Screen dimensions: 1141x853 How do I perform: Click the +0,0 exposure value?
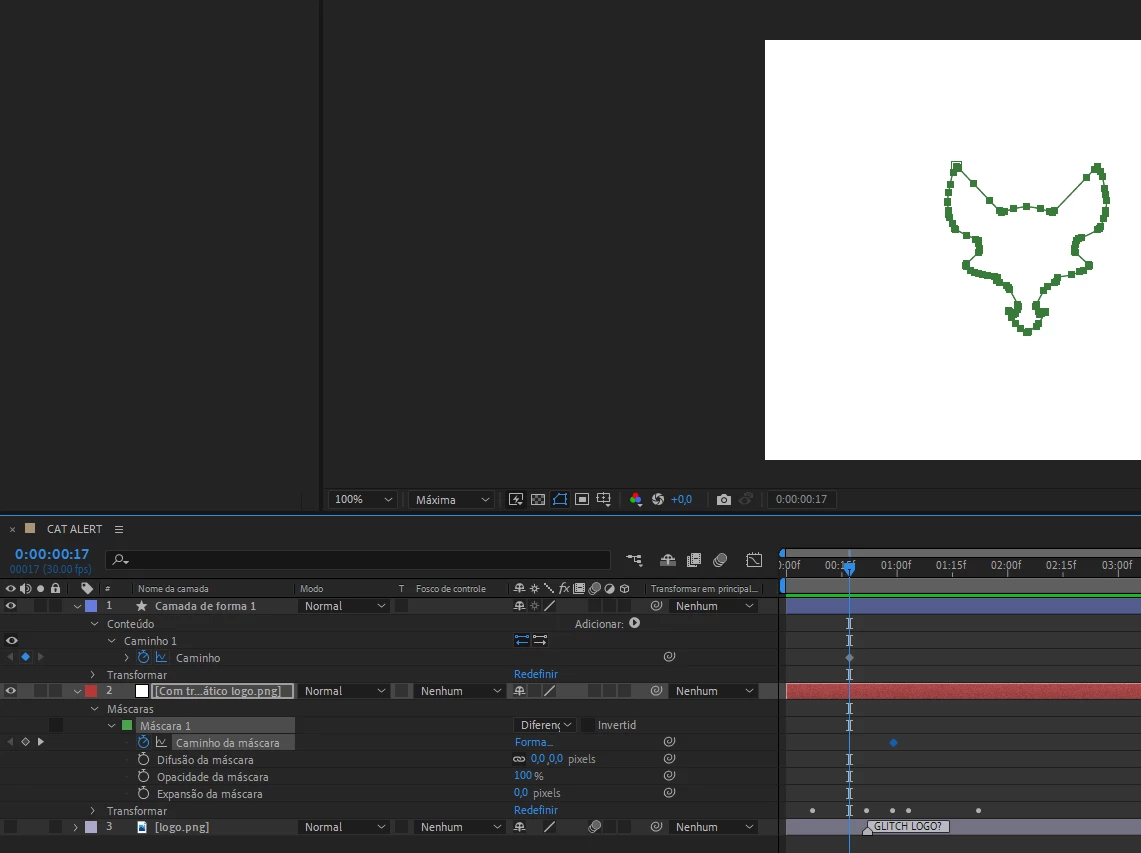[x=681, y=499]
